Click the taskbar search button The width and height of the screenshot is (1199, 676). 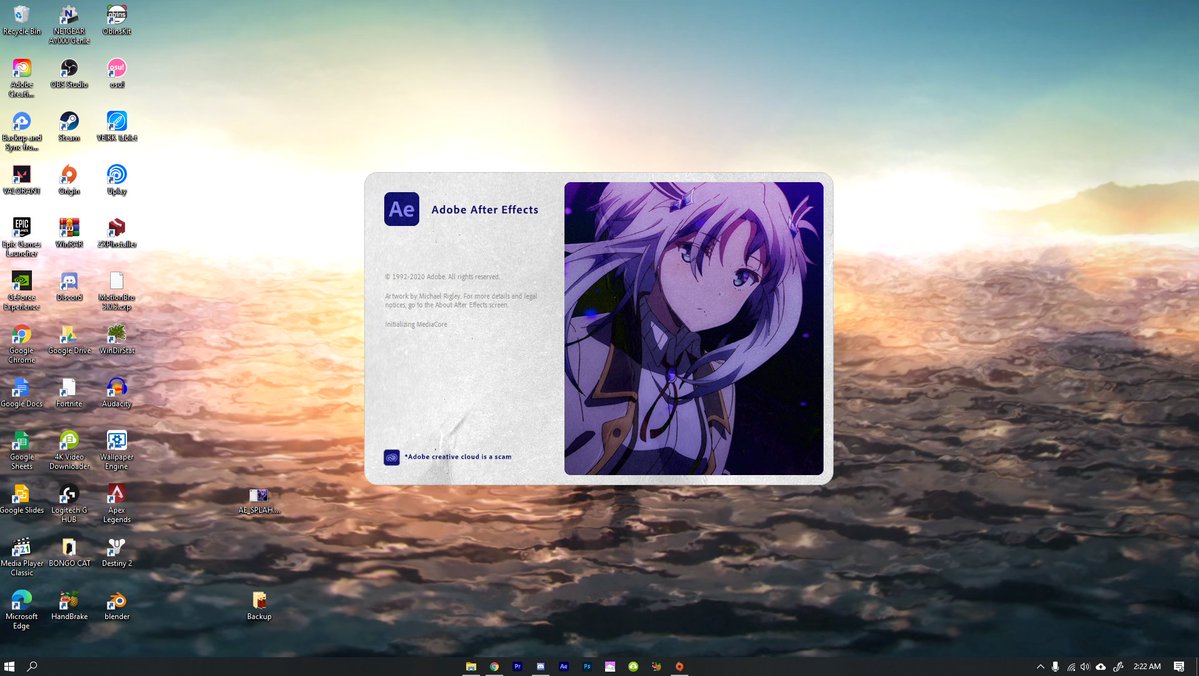32,666
